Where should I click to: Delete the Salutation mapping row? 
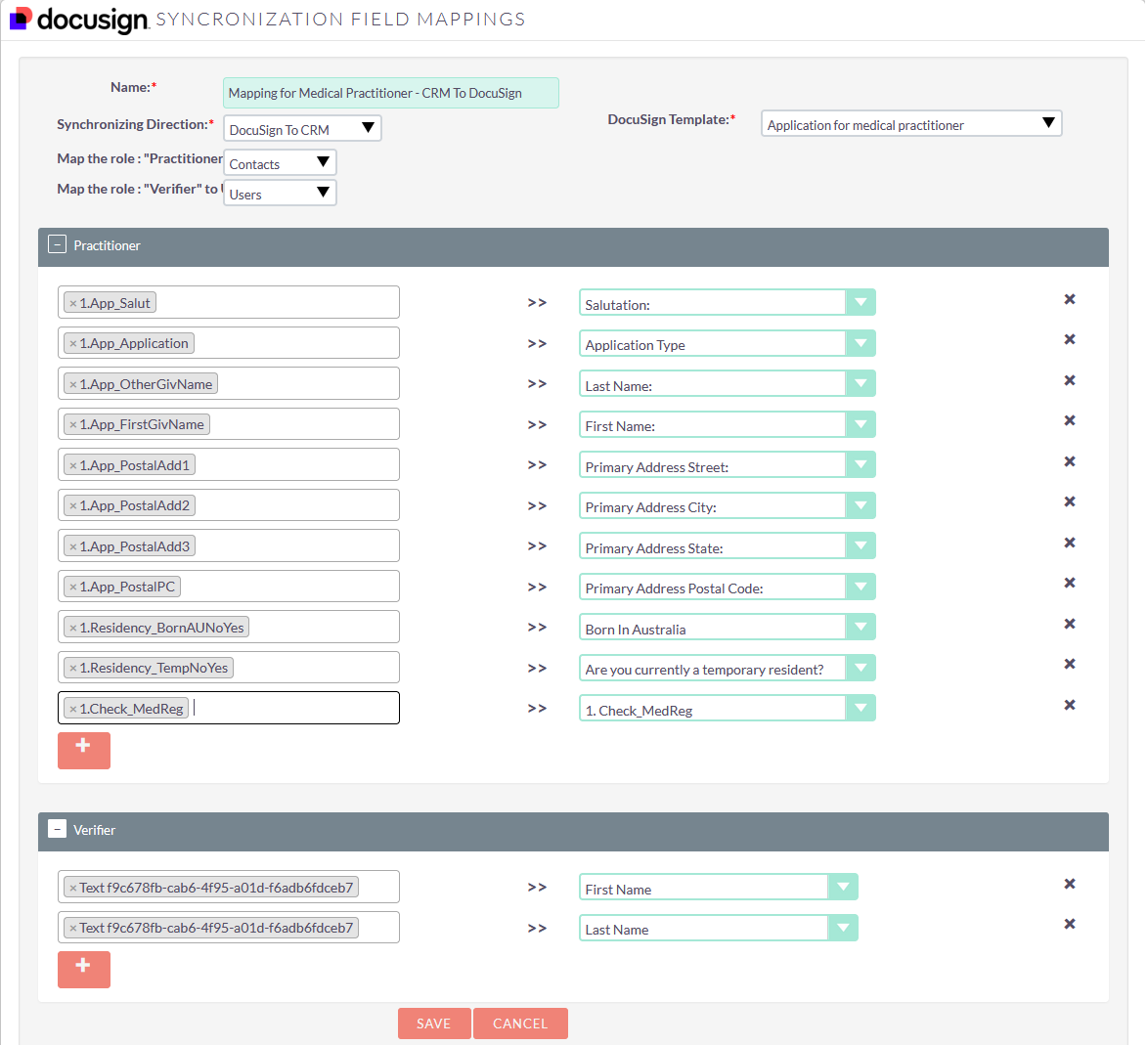click(x=1069, y=299)
